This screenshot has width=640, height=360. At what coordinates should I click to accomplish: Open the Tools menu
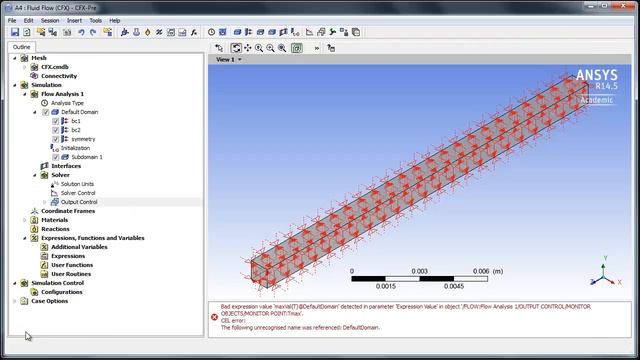click(96, 20)
